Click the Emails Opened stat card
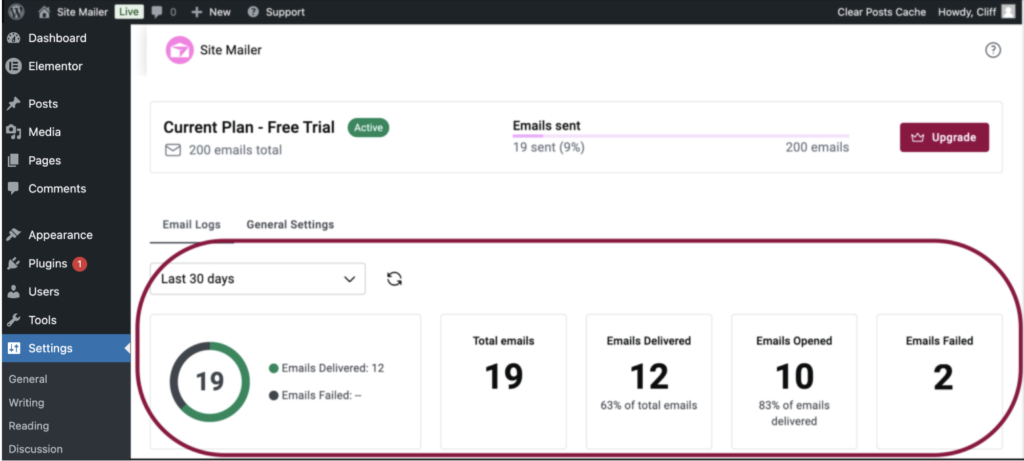The height and width of the screenshot is (461, 1024). click(x=795, y=382)
